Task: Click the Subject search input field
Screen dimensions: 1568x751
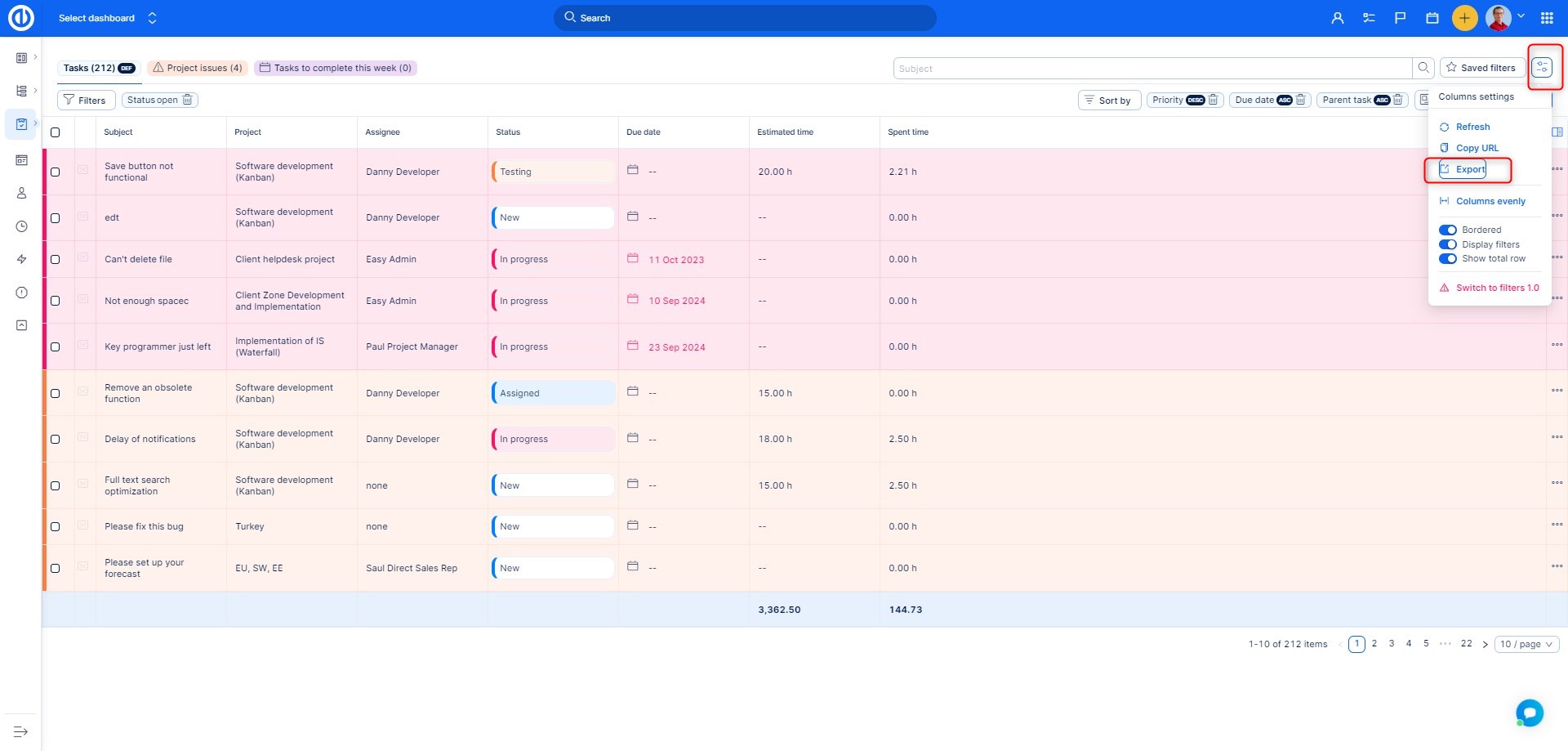Action: click(x=1151, y=69)
